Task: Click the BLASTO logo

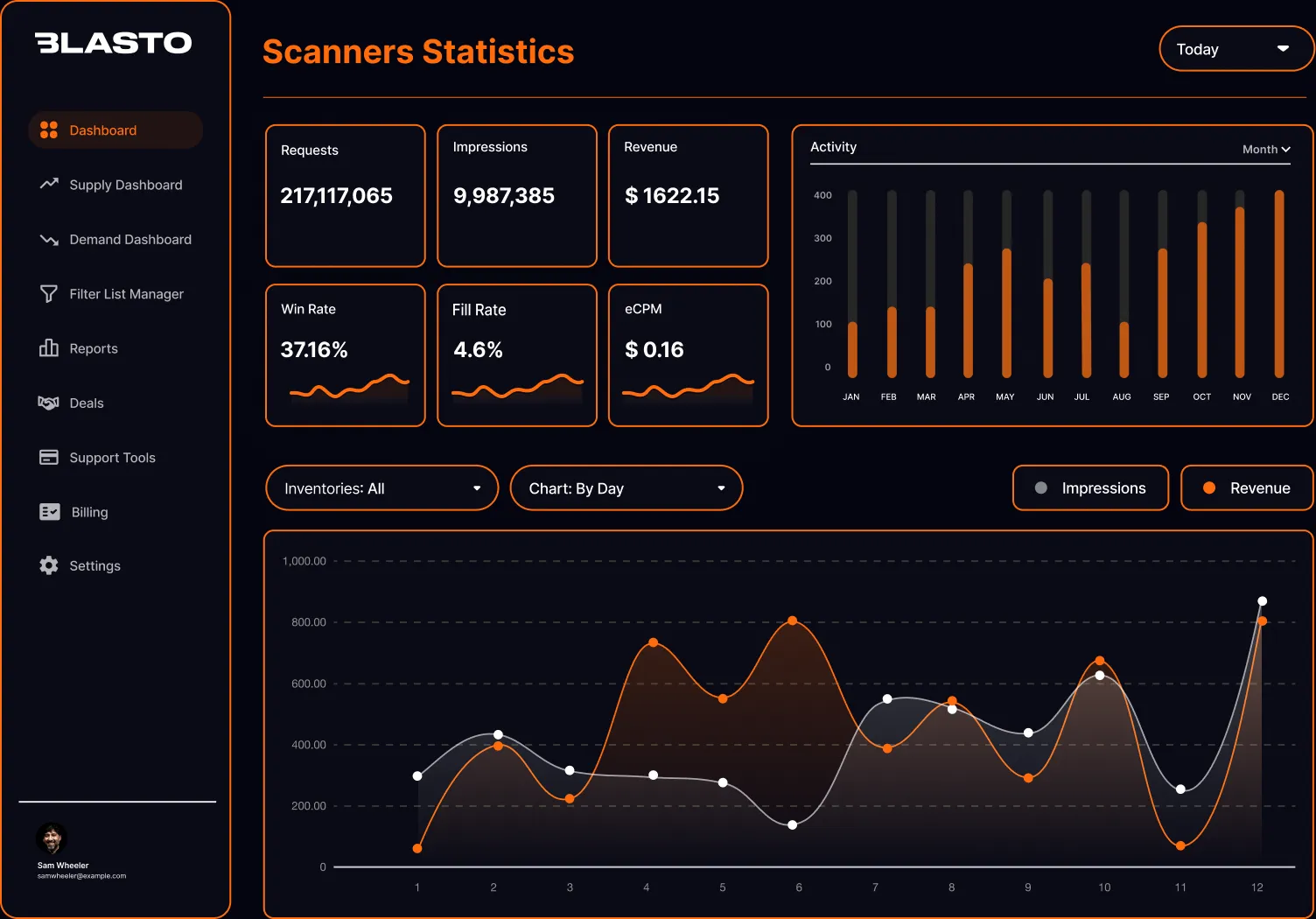Action: pos(115,43)
